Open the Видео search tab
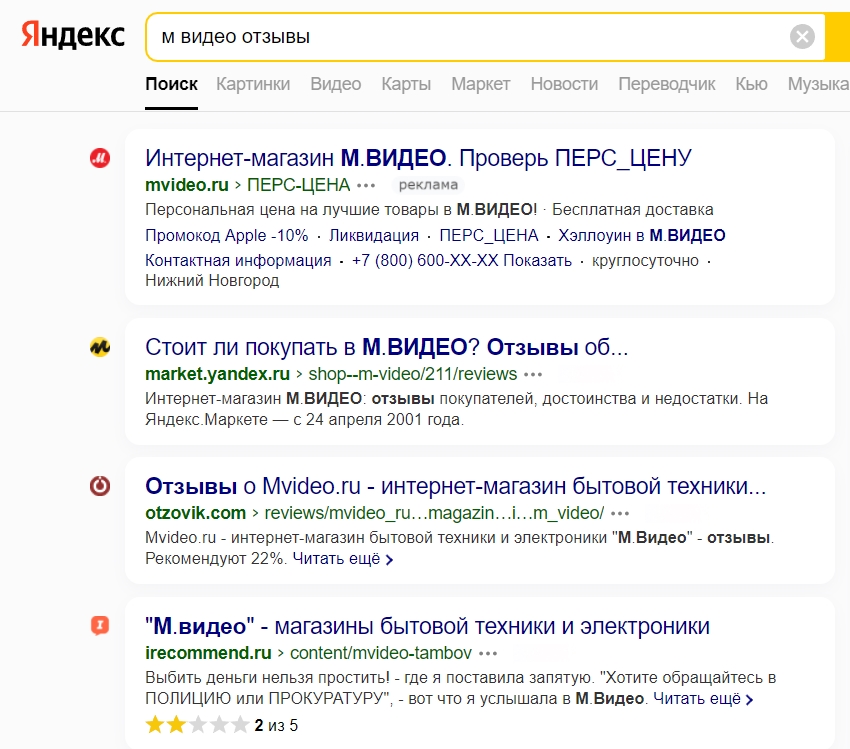The image size is (850, 749). pyautogui.click(x=335, y=84)
